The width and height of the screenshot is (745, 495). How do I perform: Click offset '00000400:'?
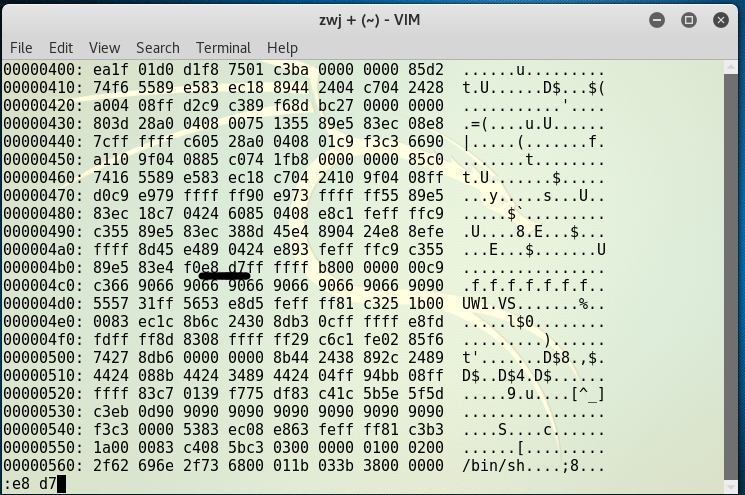[43, 69]
